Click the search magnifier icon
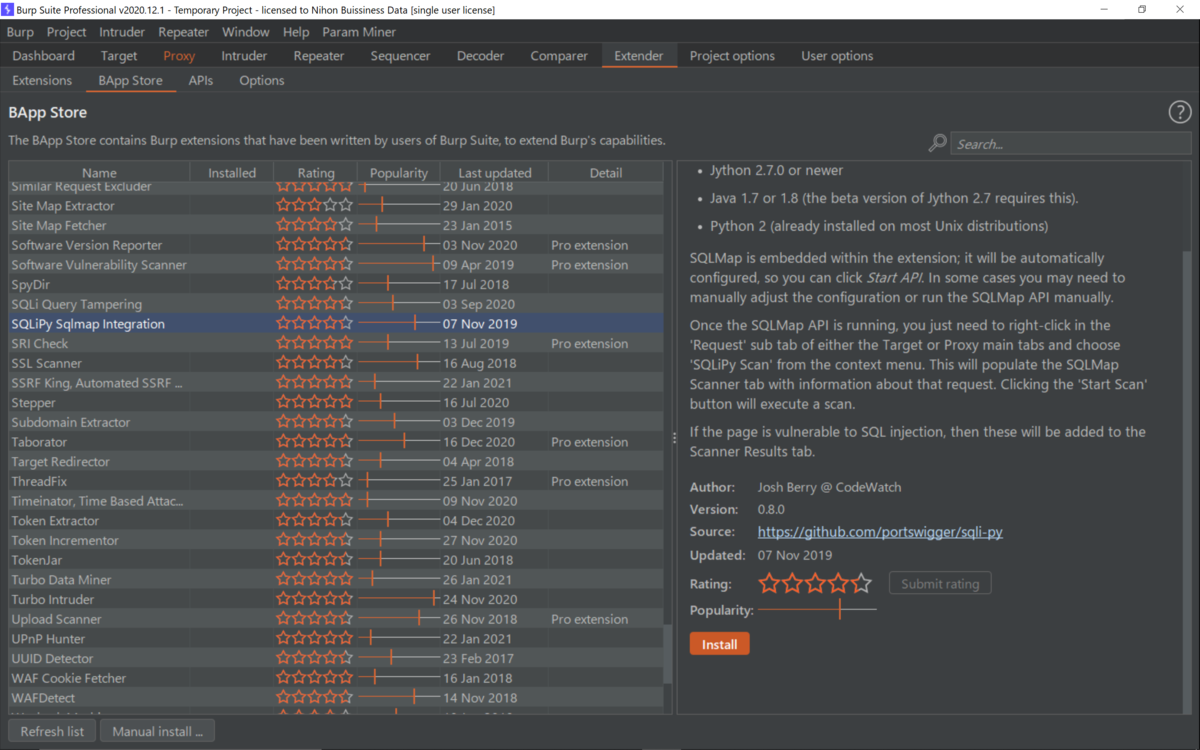The image size is (1200, 750). tap(937, 143)
